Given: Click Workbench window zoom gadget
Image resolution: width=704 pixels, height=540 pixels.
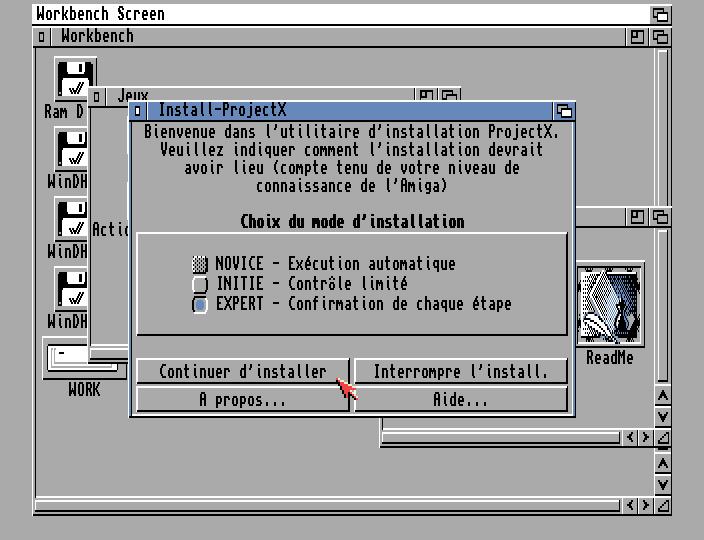Looking at the screenshot, I should click(x=637, y=37).
